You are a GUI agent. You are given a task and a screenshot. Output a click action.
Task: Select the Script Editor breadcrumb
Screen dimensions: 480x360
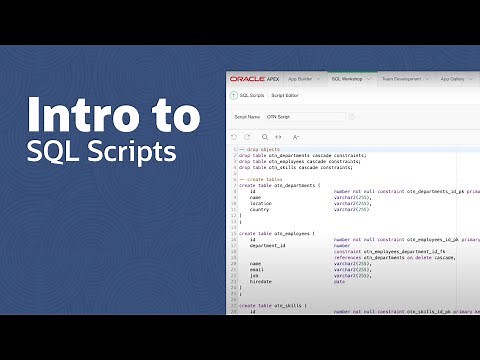285,95
